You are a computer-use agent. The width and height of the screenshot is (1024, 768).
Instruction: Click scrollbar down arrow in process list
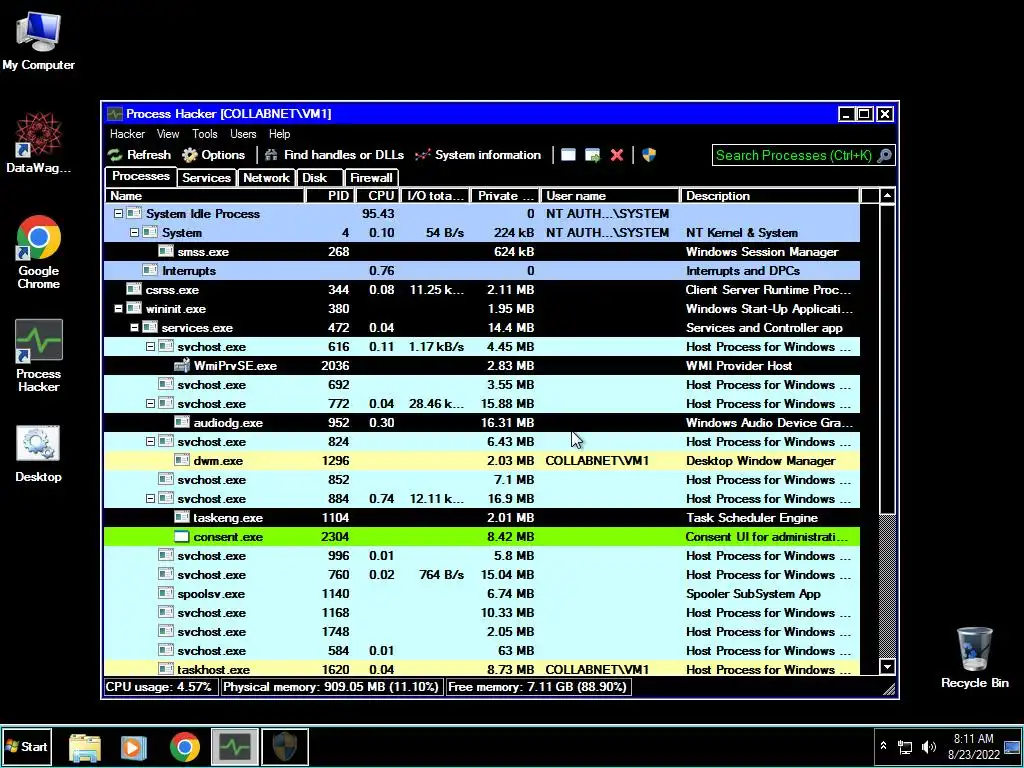[887, 667]
